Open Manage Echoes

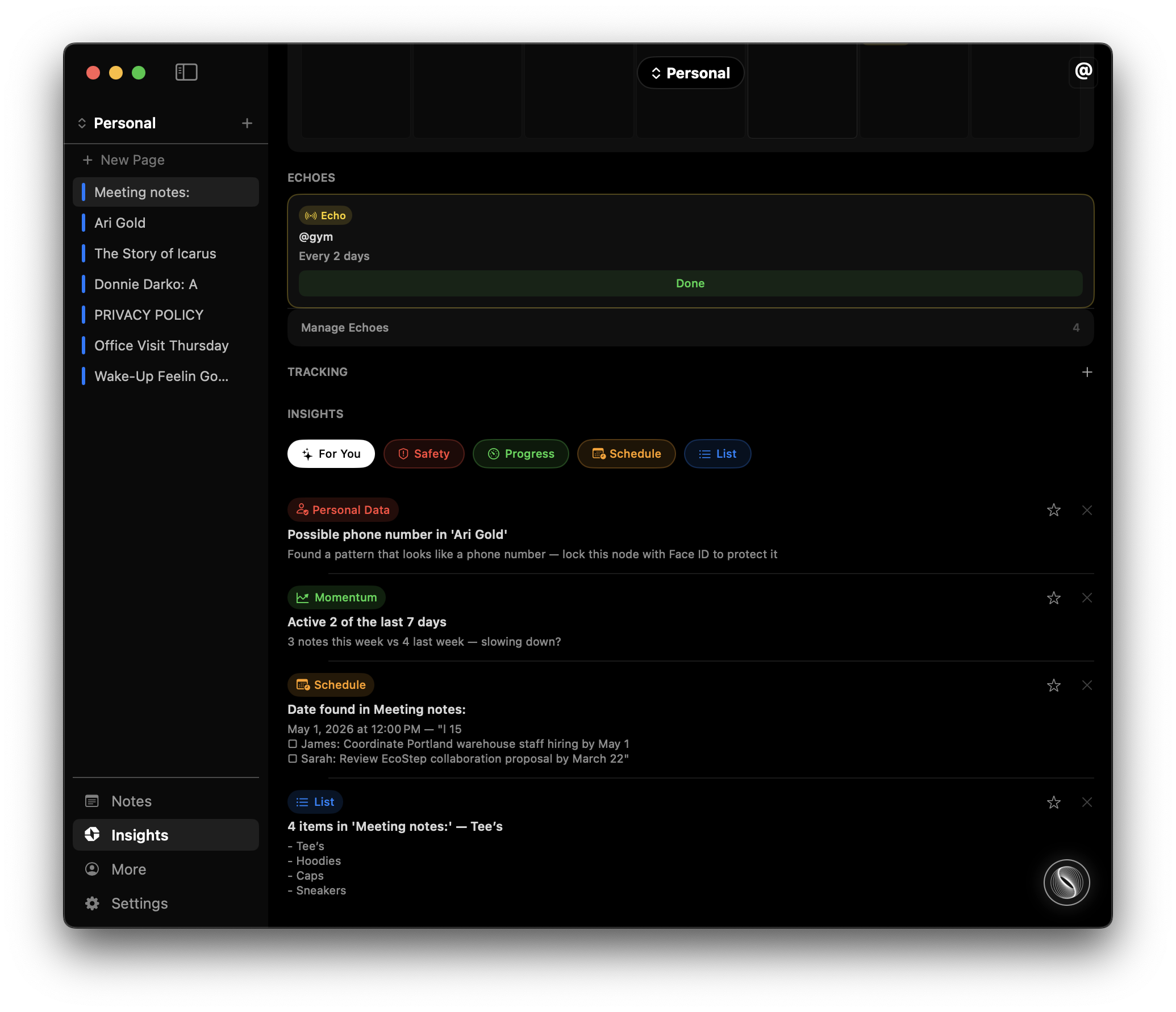[690, 327]
